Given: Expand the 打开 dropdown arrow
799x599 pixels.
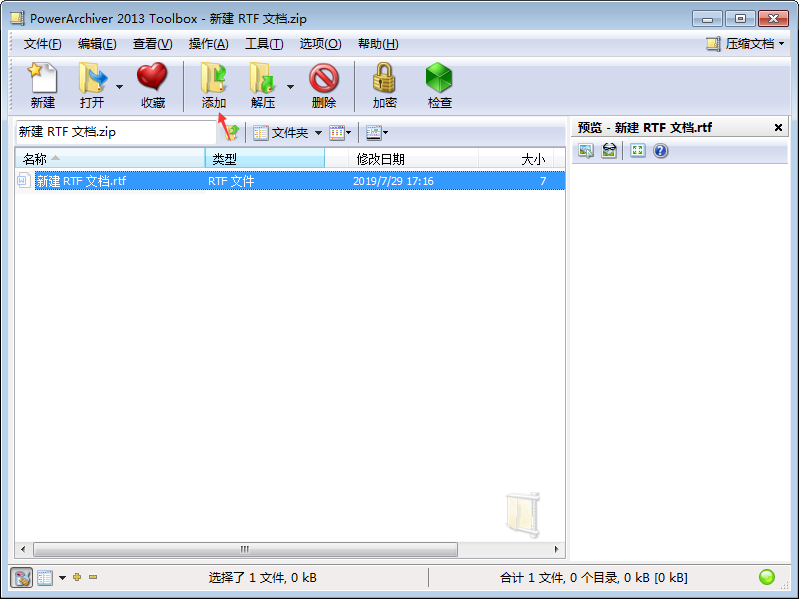Looking at the screenshot, I should tap(119, 87).
